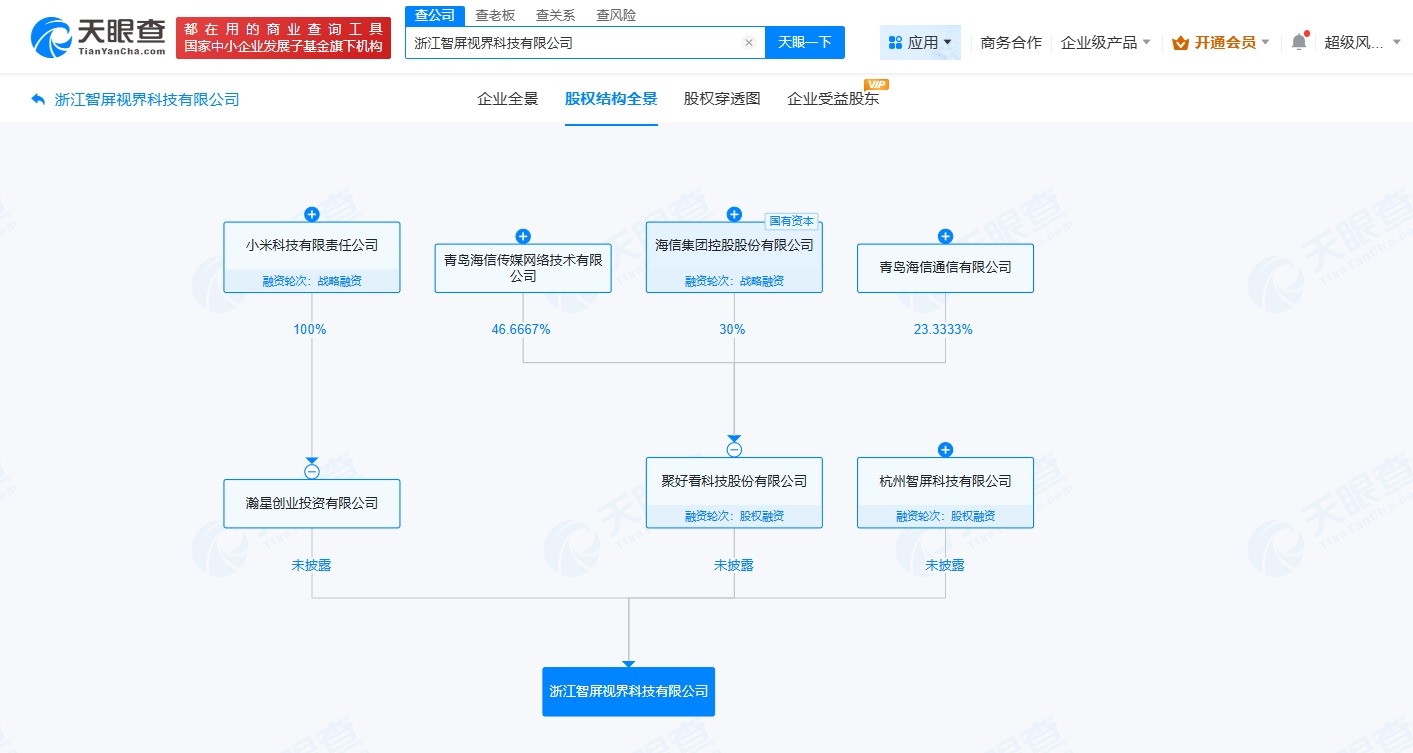
Task: Click the 国有资本 tag on 海信集团控股
Action: (791, 221)
